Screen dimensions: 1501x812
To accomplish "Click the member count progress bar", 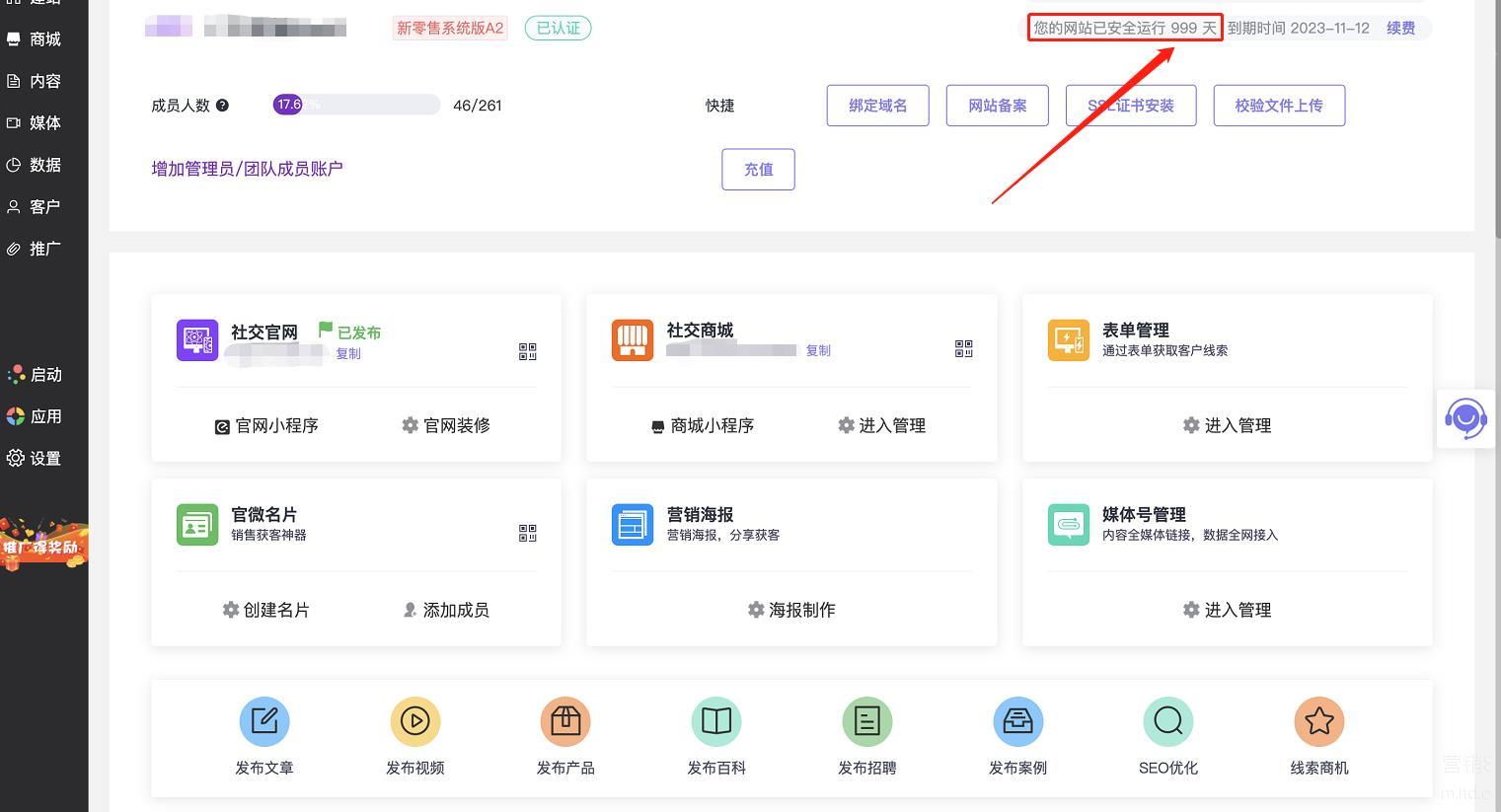I will coord(356,105).
